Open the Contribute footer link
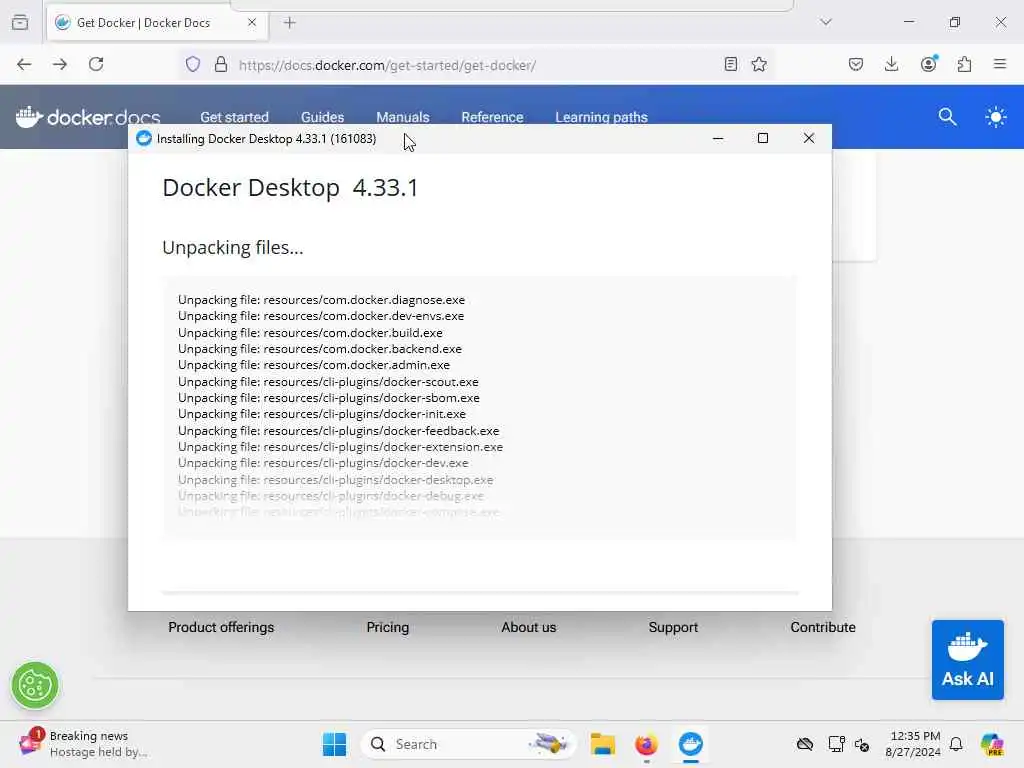The height and width of the screenshot is (768, 1024). coord(823,627)
